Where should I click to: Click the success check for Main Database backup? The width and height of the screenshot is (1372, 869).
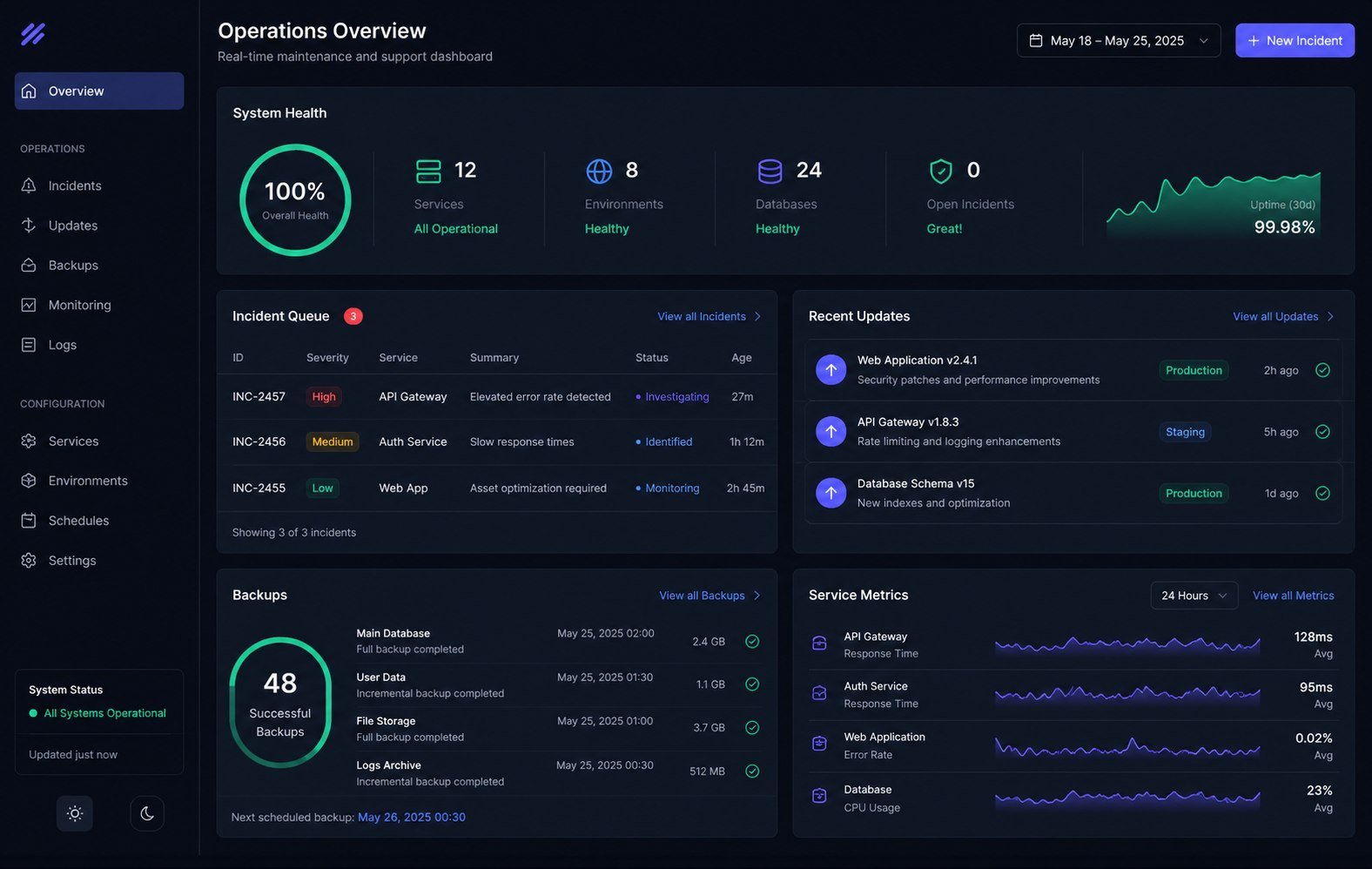[x=752, y=642]
